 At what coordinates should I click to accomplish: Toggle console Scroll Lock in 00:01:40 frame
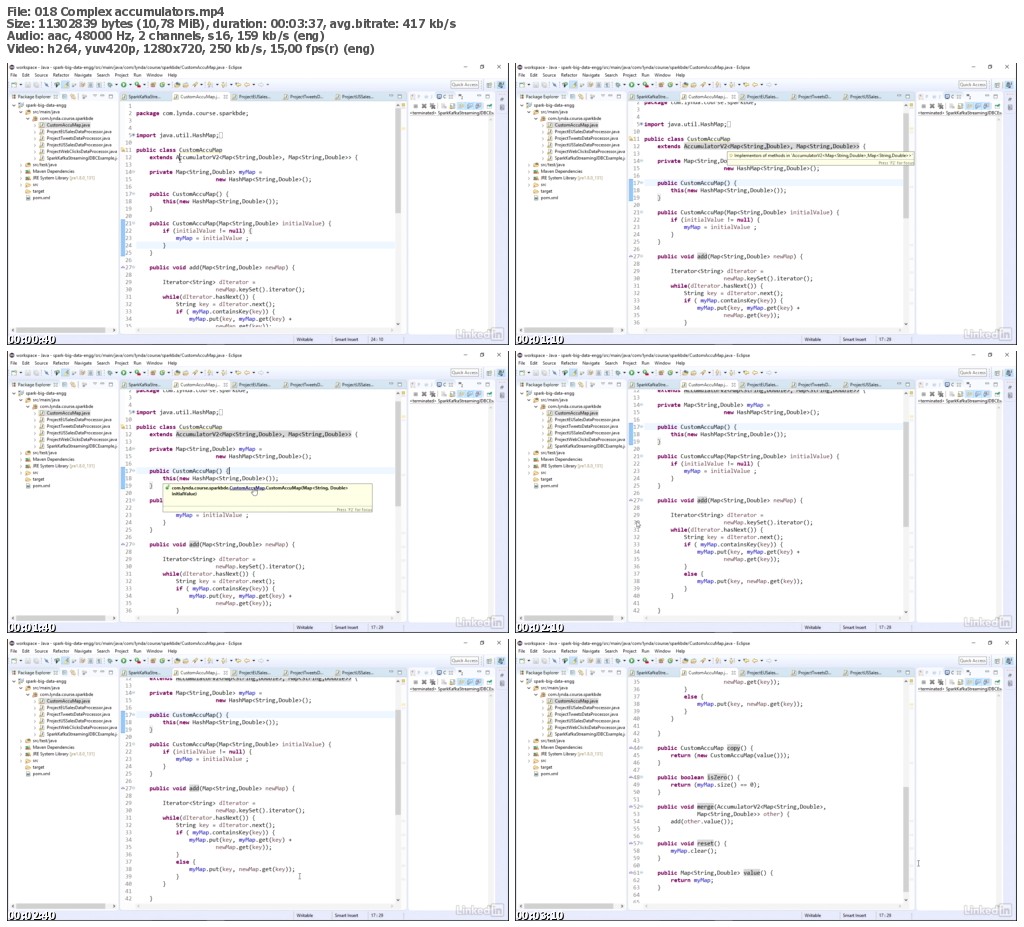pyautogui.click(x=452, y=394)
